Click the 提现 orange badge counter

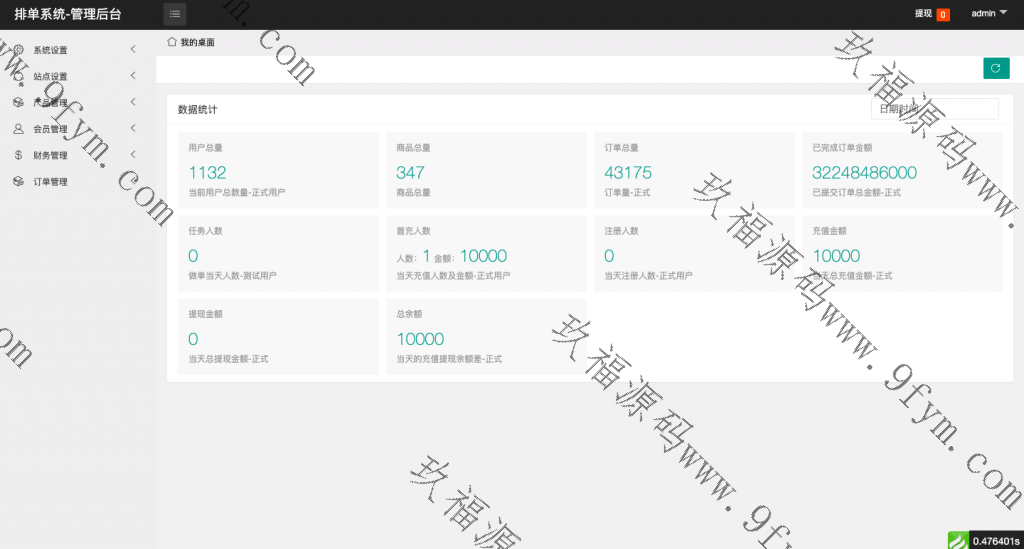(x=943, y=15)
